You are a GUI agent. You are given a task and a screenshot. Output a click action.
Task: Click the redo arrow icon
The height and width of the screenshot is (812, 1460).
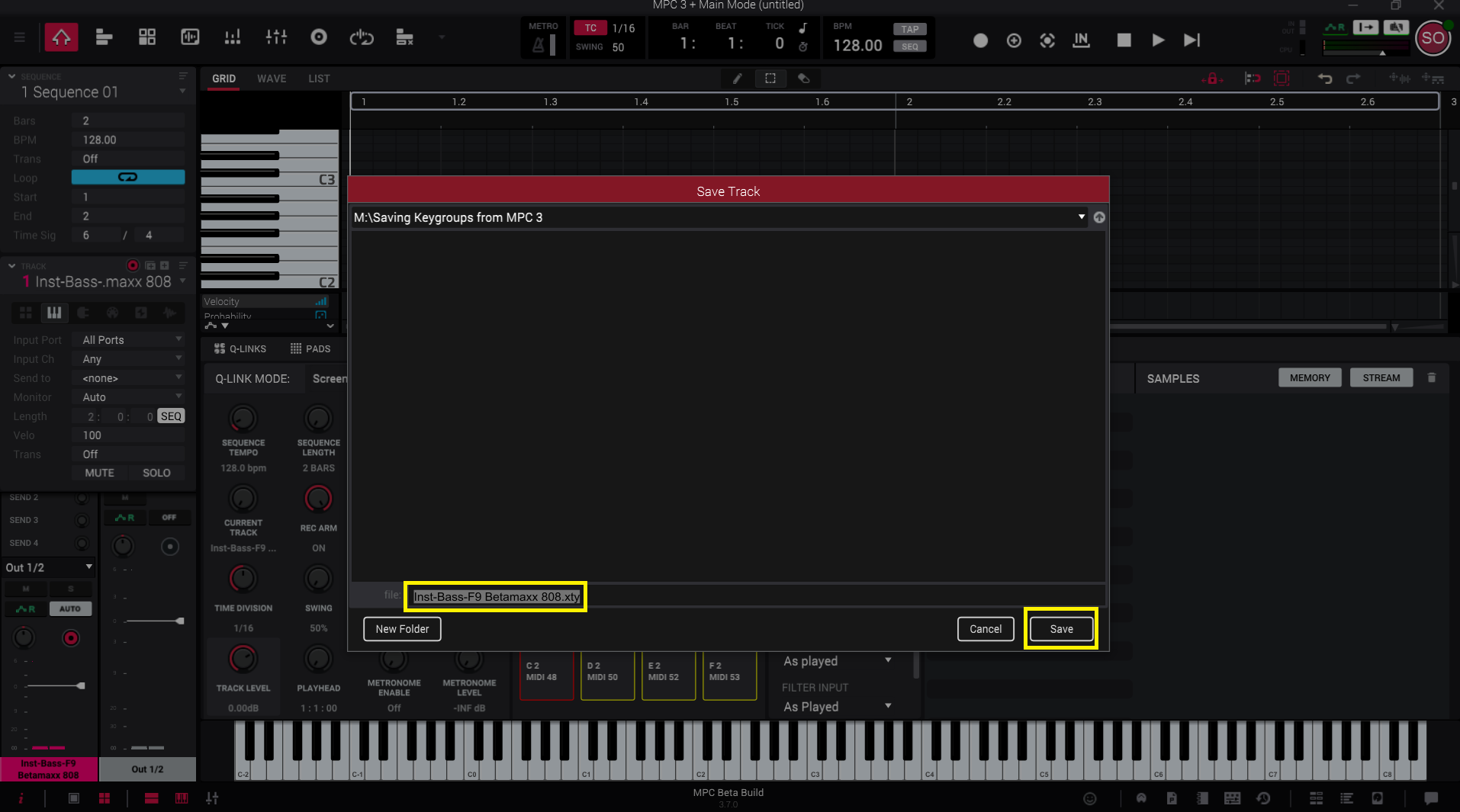pyautogui.click(x=1353, y=79)
